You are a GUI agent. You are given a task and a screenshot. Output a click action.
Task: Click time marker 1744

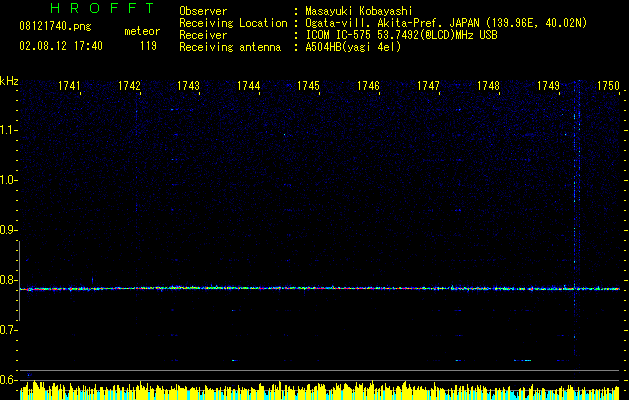coord(249,86)
